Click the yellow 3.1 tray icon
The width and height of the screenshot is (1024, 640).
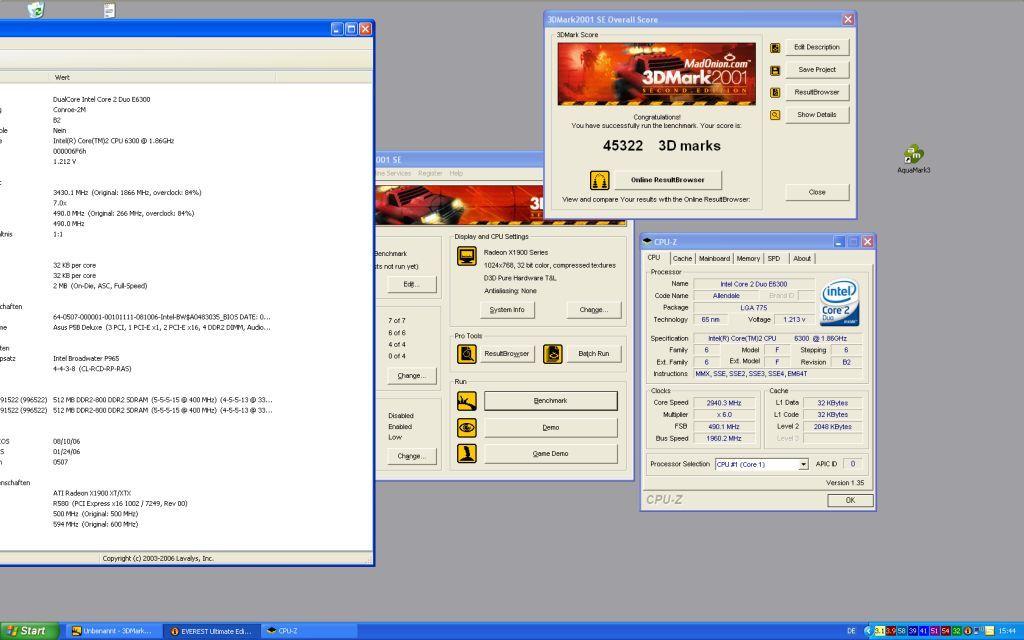tap(880, 631)
